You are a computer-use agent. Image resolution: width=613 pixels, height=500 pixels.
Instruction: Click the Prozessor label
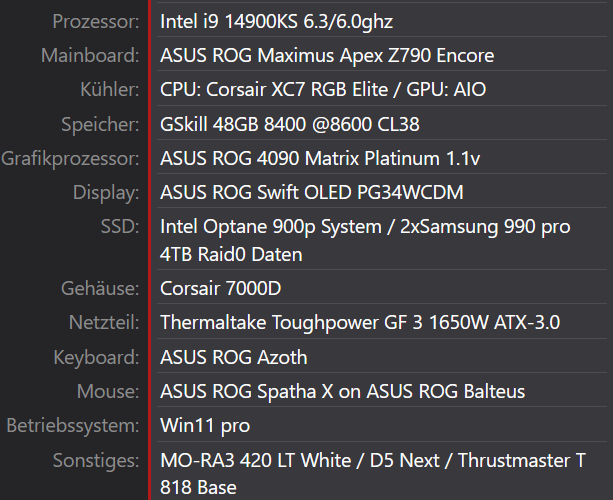(88, 20)
